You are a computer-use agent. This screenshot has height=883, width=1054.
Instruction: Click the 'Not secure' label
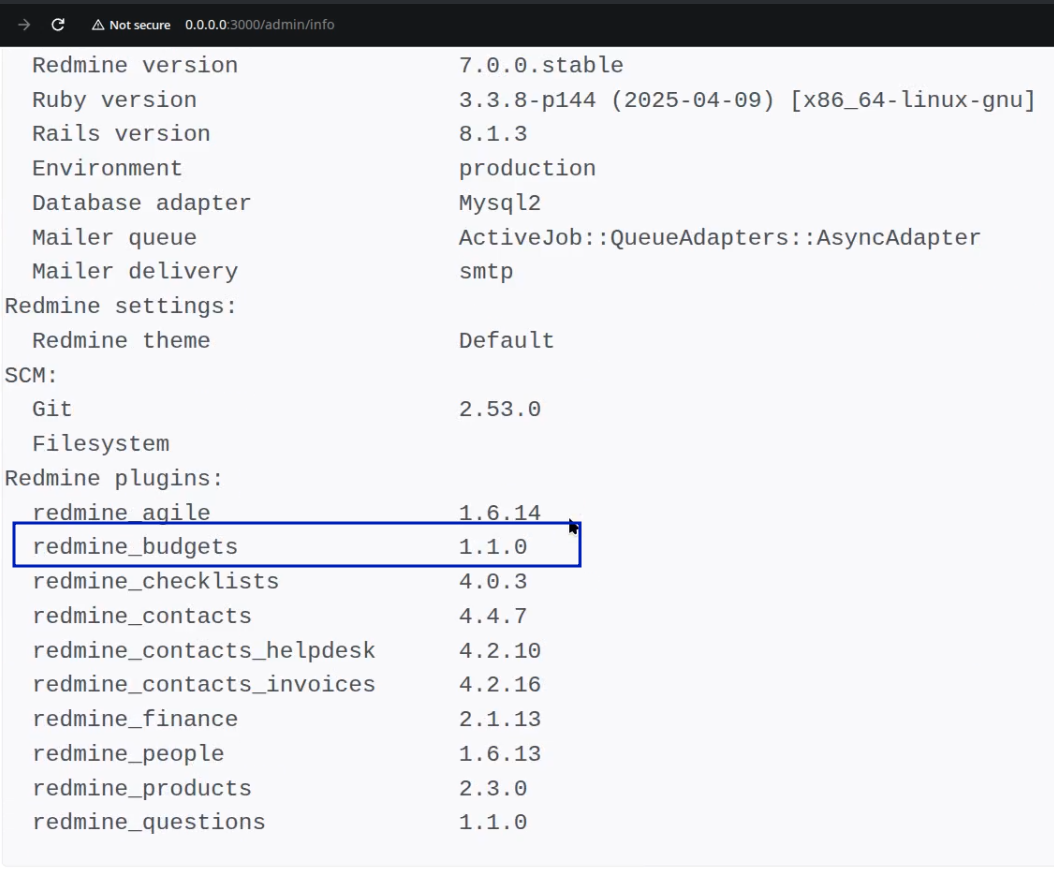click(140, 25)
